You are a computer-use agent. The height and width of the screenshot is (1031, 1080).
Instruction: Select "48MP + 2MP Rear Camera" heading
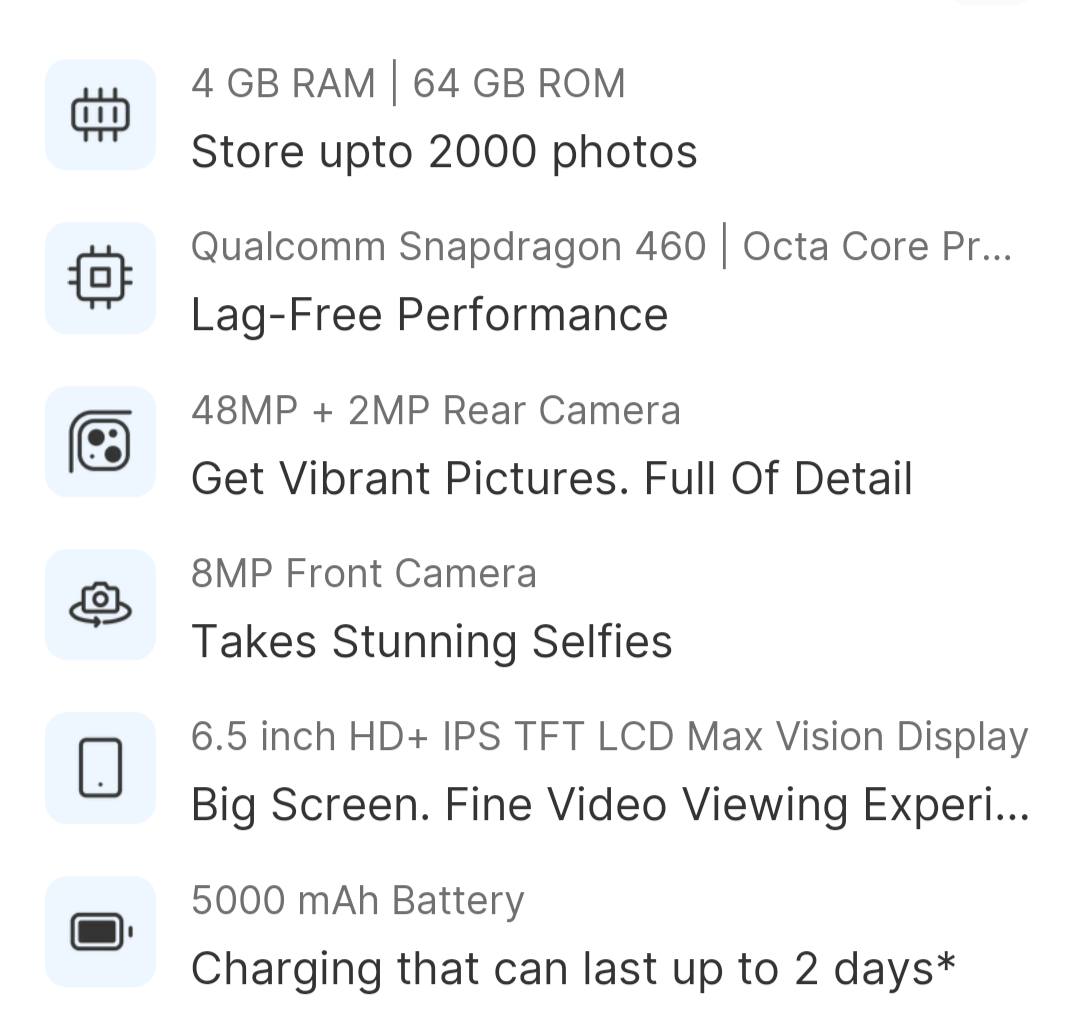pos(435,410)
